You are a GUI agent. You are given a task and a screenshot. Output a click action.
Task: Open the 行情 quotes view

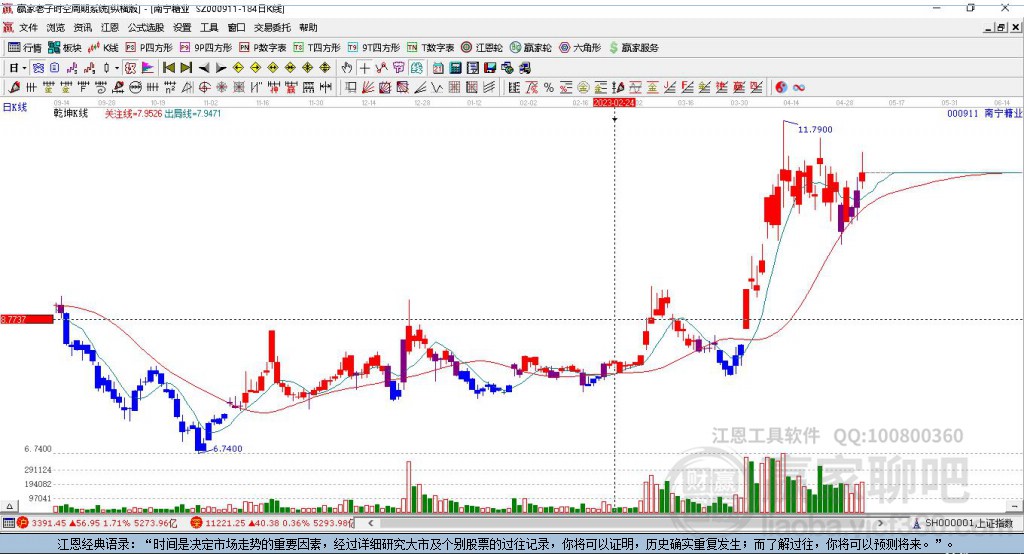[x=24, y=48]
